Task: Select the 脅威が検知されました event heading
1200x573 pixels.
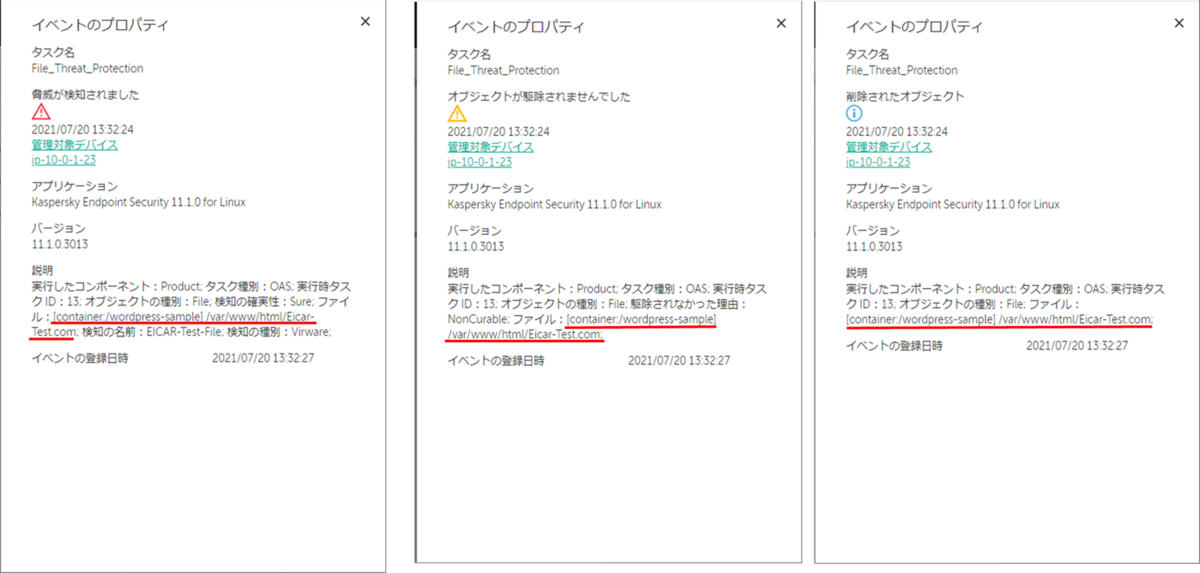Action: click(85, 94)
